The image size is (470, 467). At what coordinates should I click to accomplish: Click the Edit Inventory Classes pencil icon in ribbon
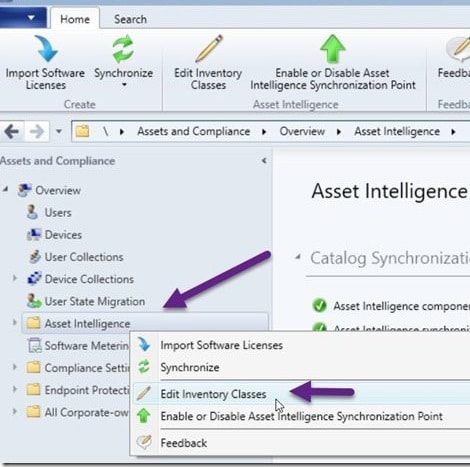coord(209,49)
